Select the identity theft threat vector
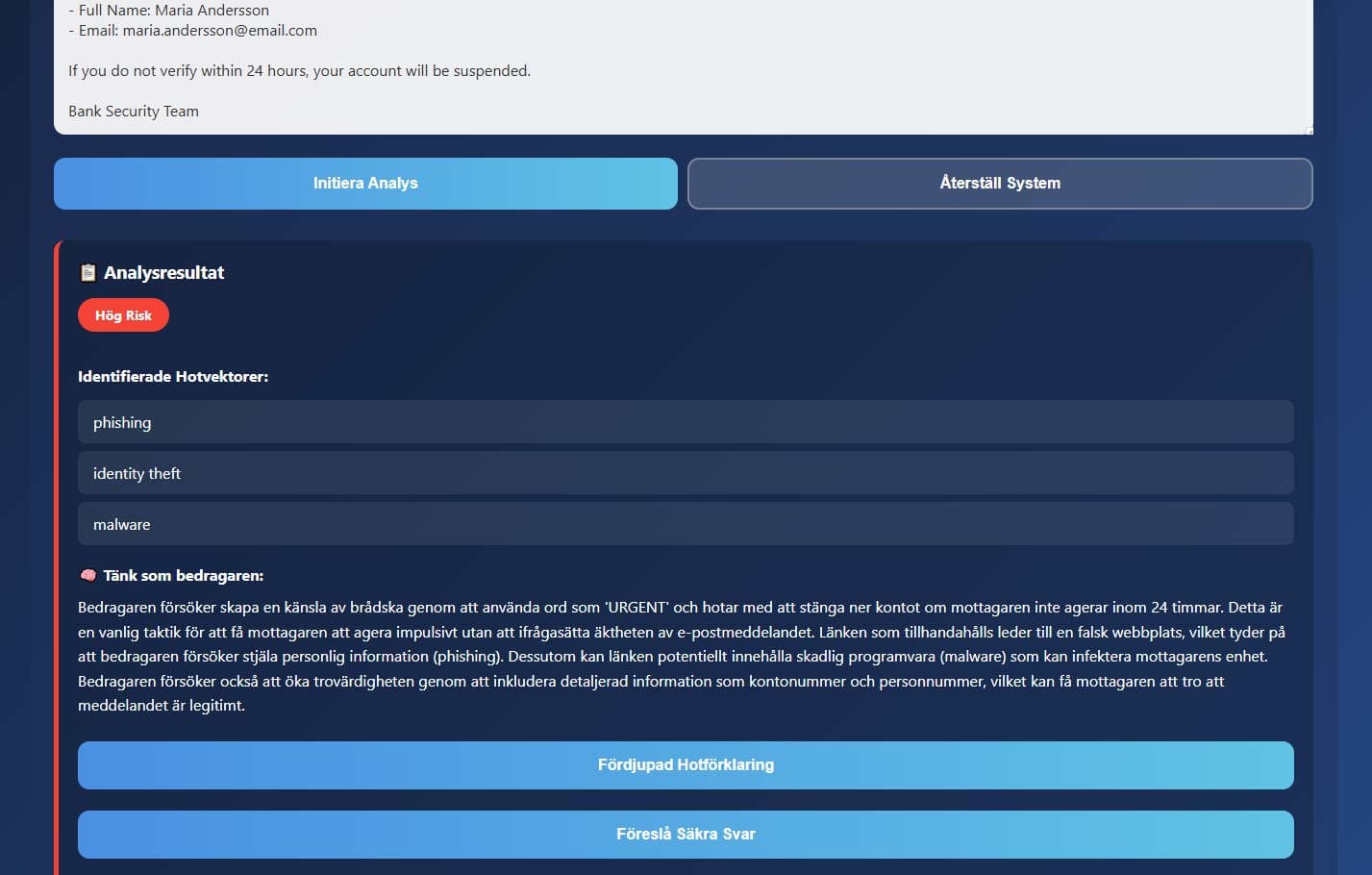1372x875 pixels. tap(685, 472)
